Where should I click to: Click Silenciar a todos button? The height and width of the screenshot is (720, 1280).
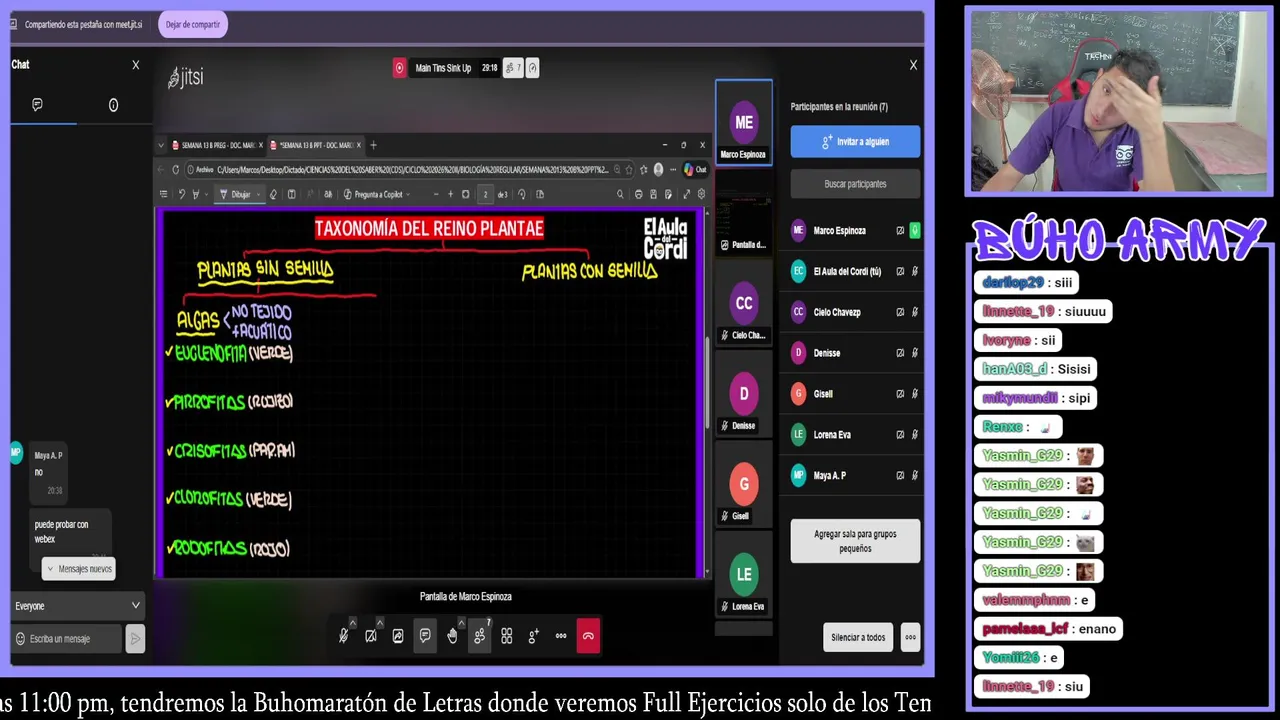click(858, 637)
